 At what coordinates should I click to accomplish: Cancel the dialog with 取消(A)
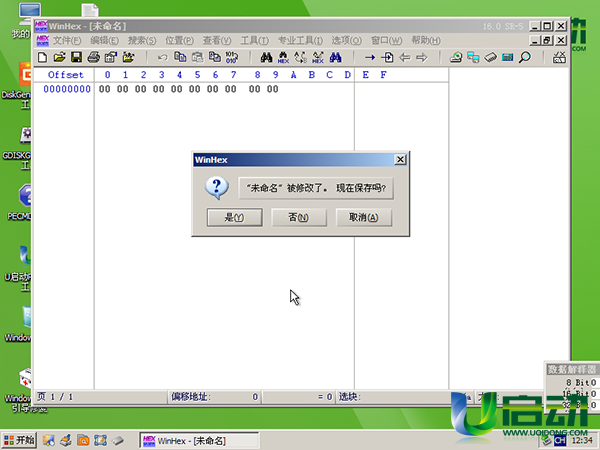click(x=364, y=217)
